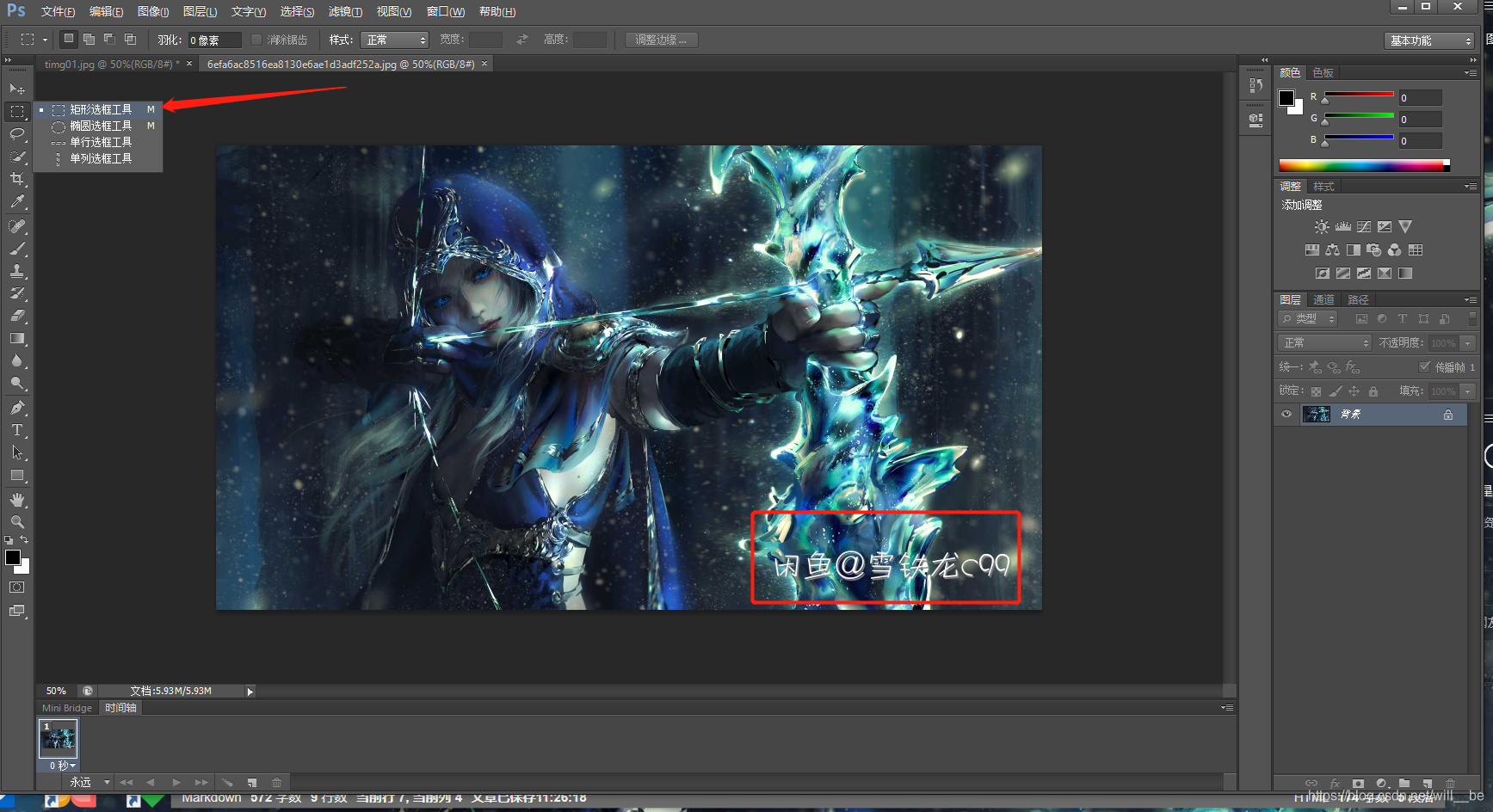Image resolution: width=1493 pixels, height=812 pixels.
Task: Select the Path Selection tool
Action: (x=17, y=452)
